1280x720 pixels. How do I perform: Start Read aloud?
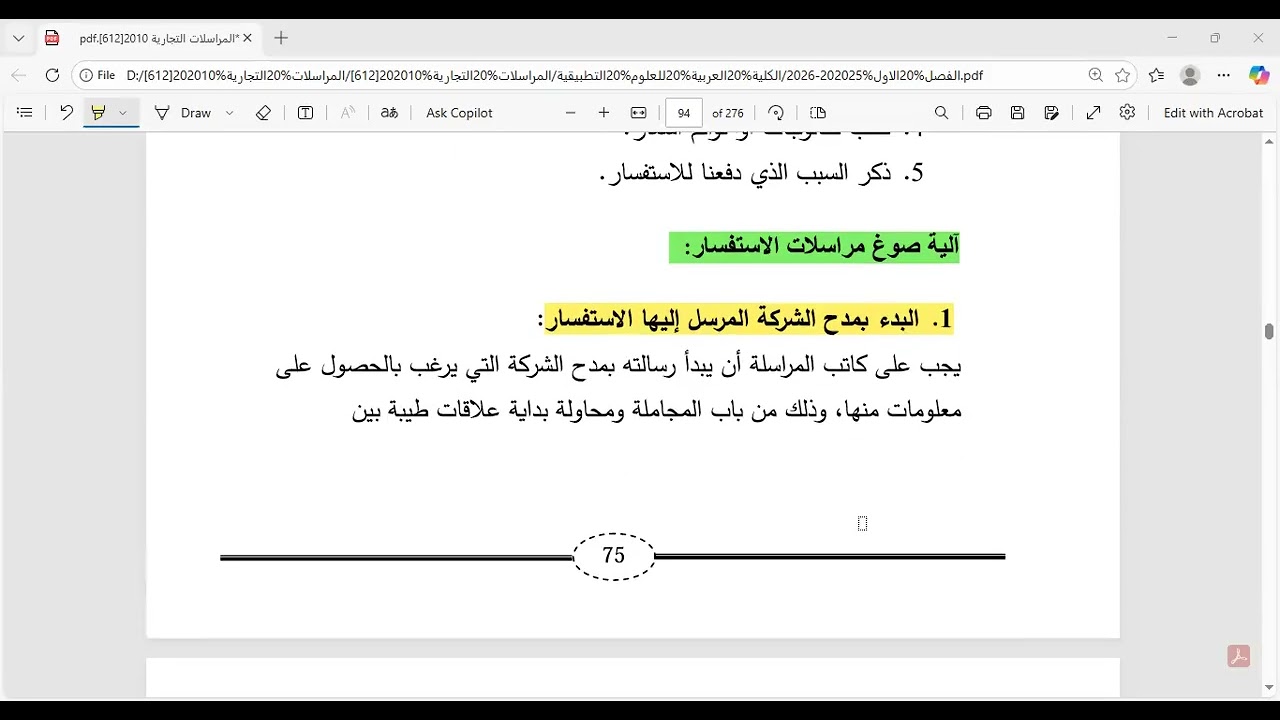pos(347,113)
